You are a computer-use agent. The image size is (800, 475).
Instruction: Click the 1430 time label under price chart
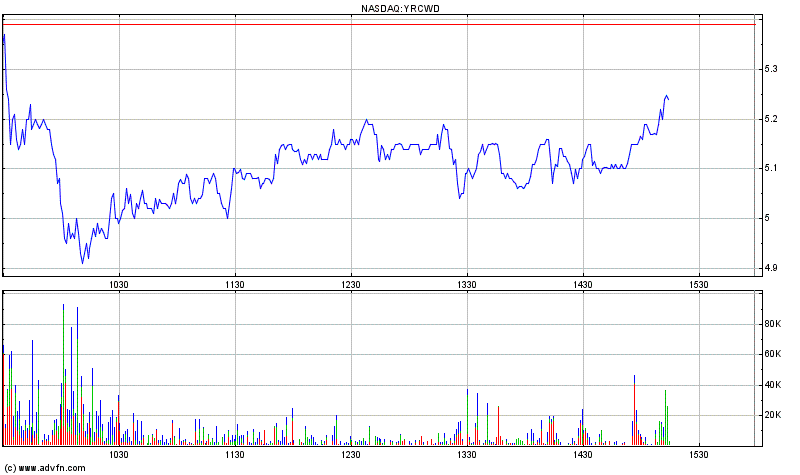[583, 285]
